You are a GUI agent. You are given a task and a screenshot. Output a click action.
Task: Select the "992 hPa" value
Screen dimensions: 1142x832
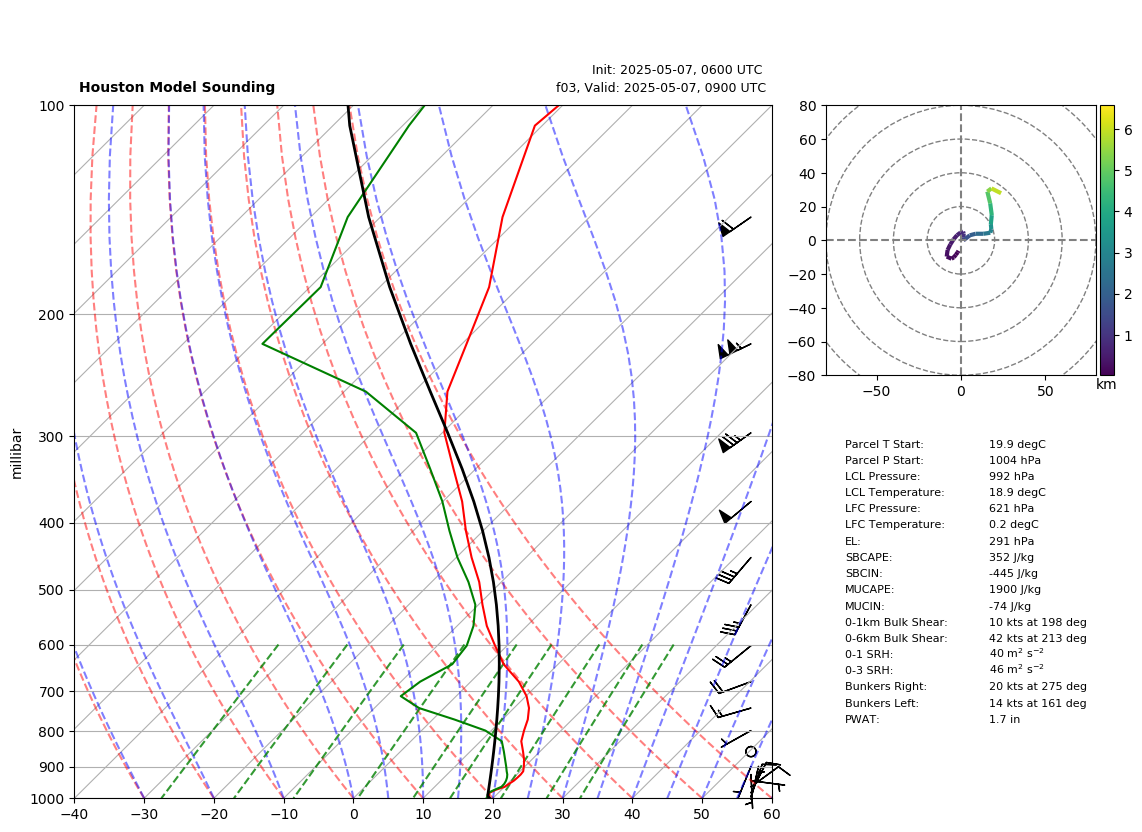(1012, 476)
